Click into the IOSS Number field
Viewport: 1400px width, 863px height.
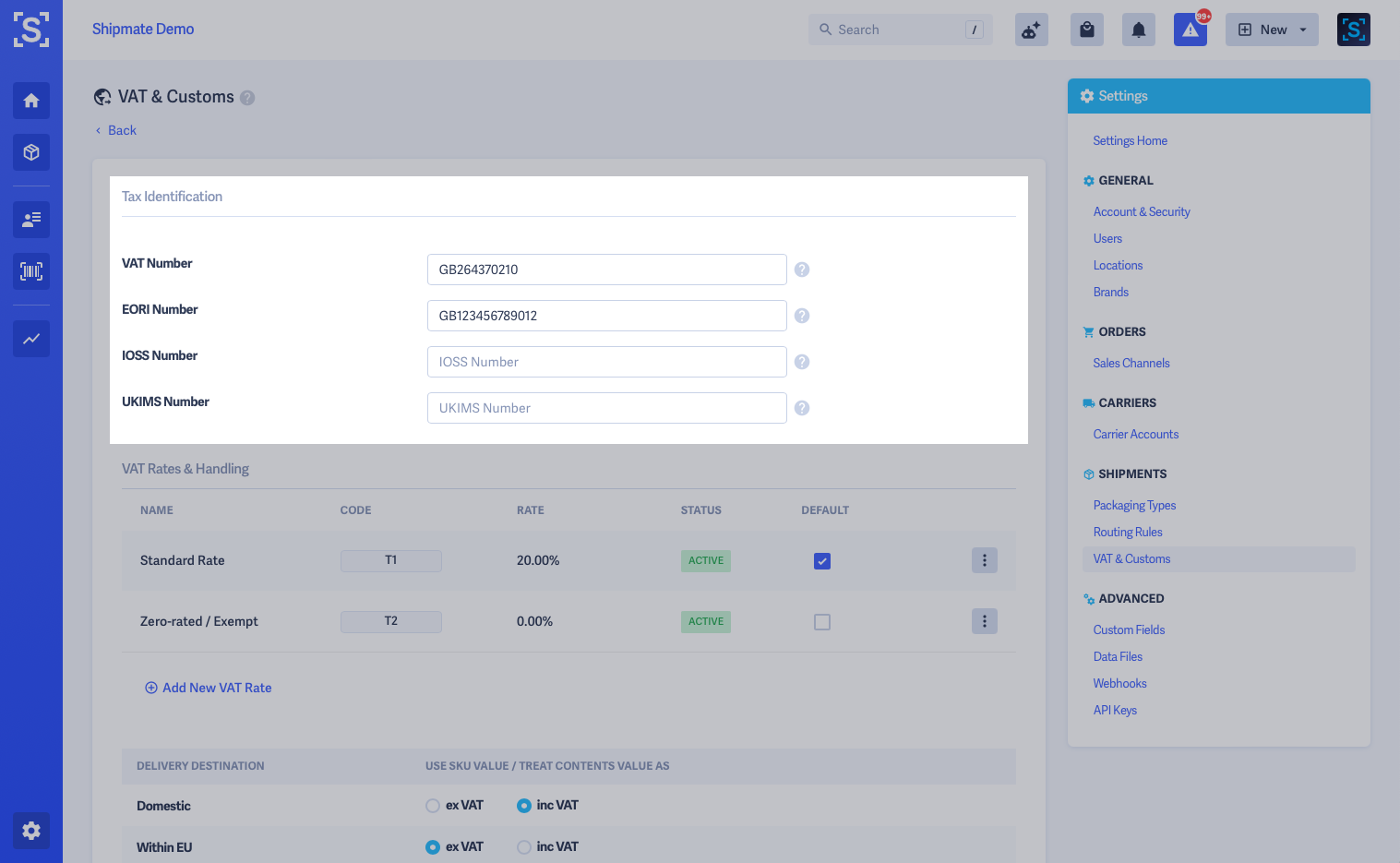[607, 362]
